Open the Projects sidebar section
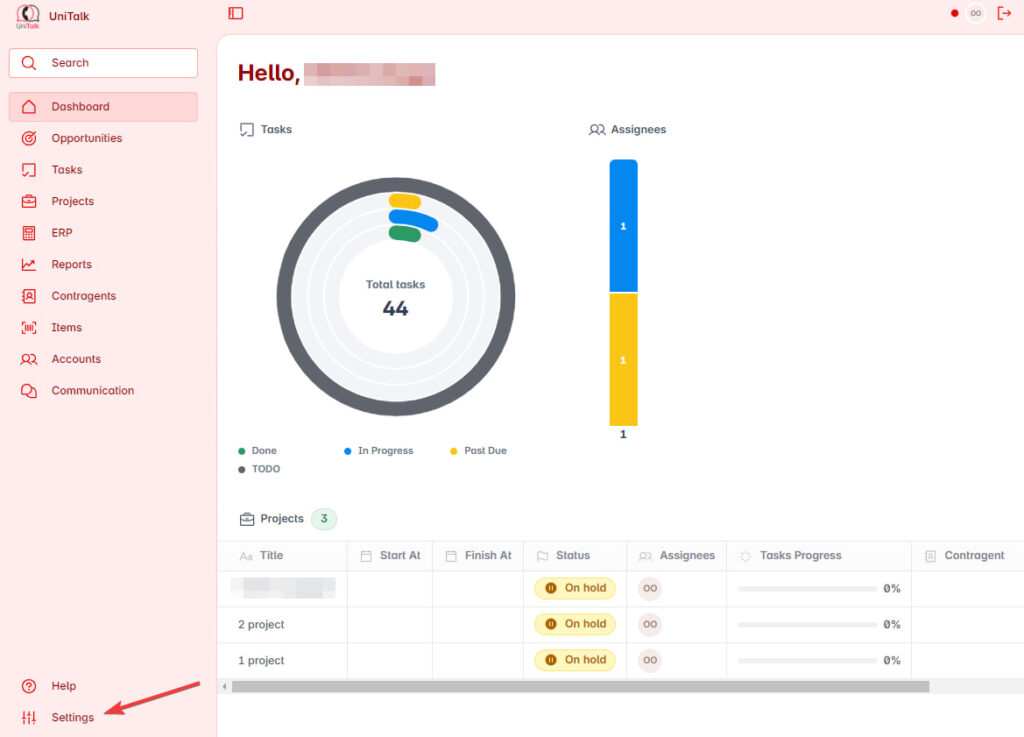 pyautogui.click(x=72, y=201)
